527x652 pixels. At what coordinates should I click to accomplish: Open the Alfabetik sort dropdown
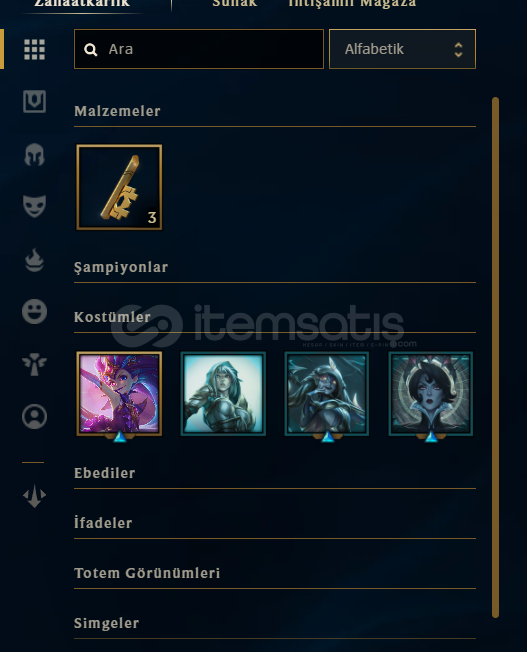(402, 49)
